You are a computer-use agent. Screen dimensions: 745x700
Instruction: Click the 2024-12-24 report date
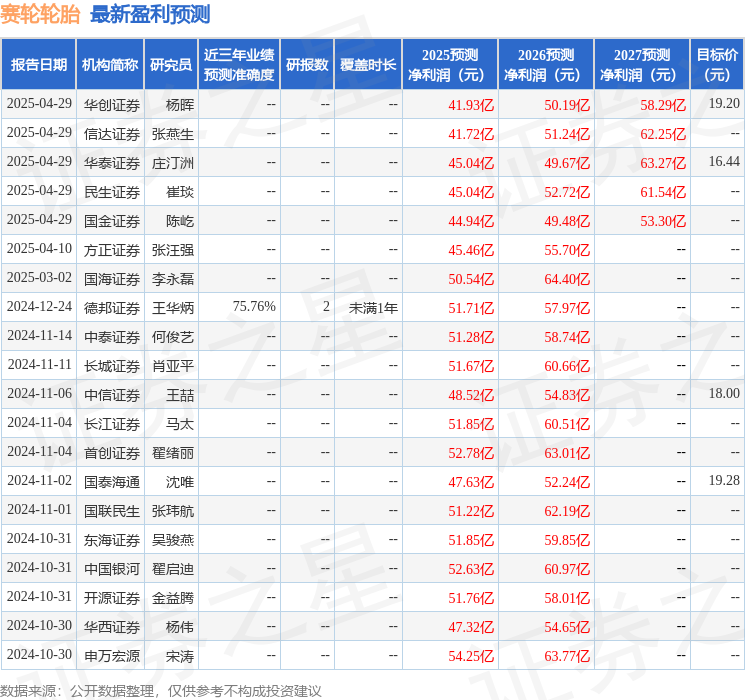coord(39,307)
